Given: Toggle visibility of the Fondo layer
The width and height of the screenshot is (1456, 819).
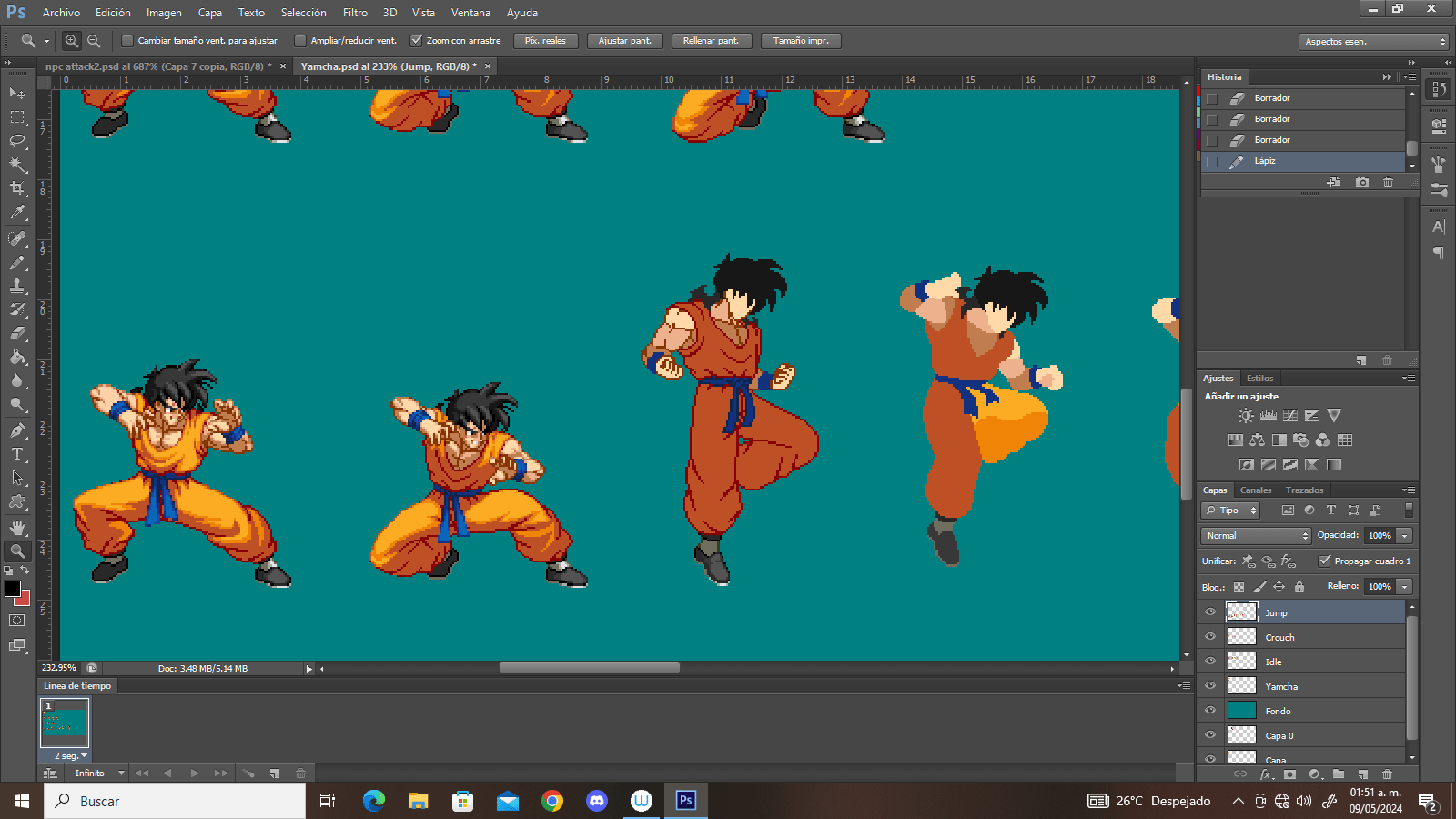Looking at the screenshot, I should point(1210,711).
